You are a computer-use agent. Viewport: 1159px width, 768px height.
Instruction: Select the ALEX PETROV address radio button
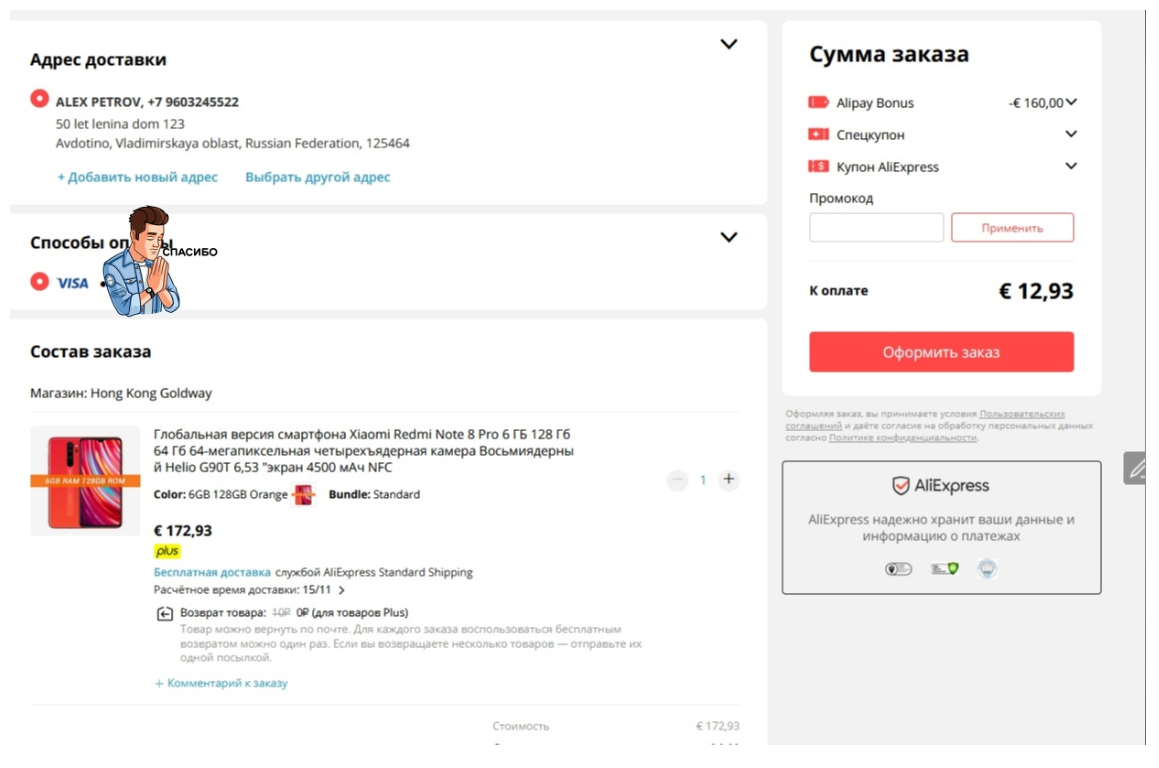coord(40,99)
